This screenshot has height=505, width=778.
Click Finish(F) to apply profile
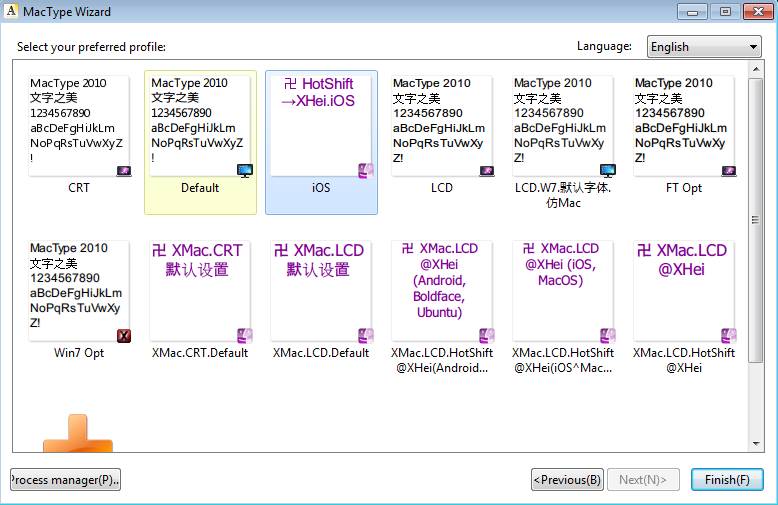(727, 480)
